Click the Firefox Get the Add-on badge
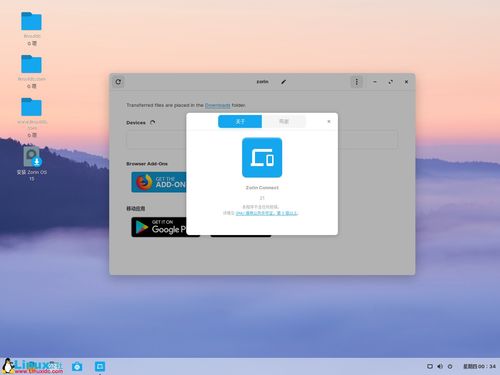The width and height of the screenshot is (500, 375). click(x=159, y=182)
